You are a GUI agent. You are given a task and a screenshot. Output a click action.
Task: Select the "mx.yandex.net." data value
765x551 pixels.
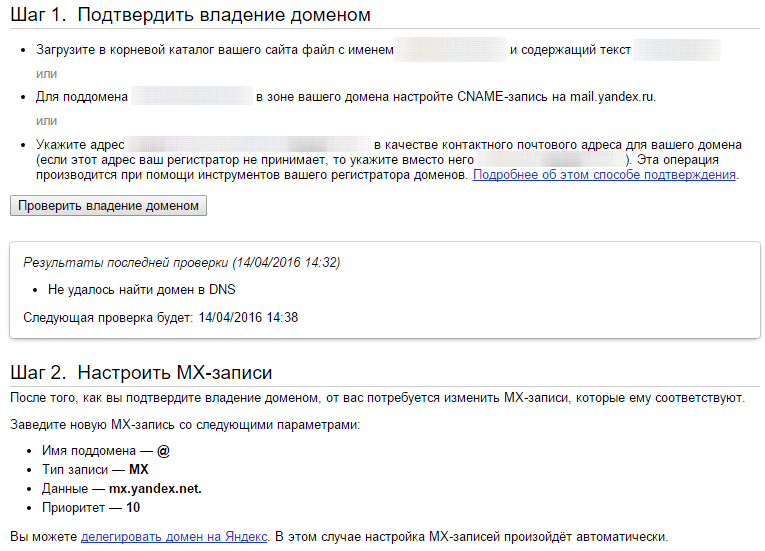click(154, 489)
